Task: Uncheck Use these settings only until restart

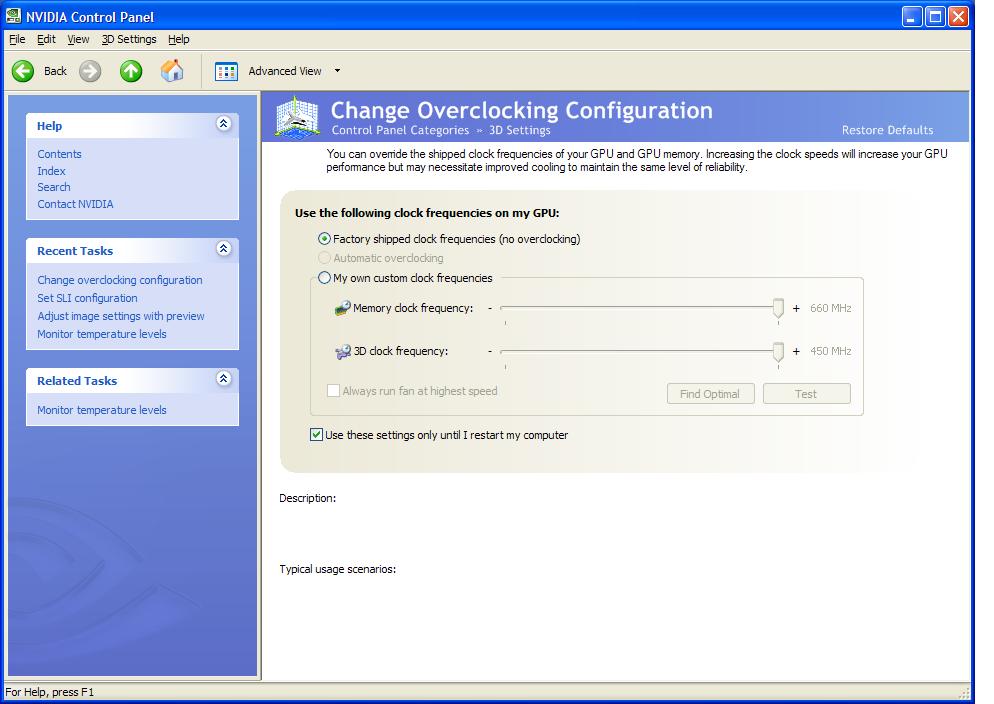Action: pyautogui.click(x=316, y=435)
